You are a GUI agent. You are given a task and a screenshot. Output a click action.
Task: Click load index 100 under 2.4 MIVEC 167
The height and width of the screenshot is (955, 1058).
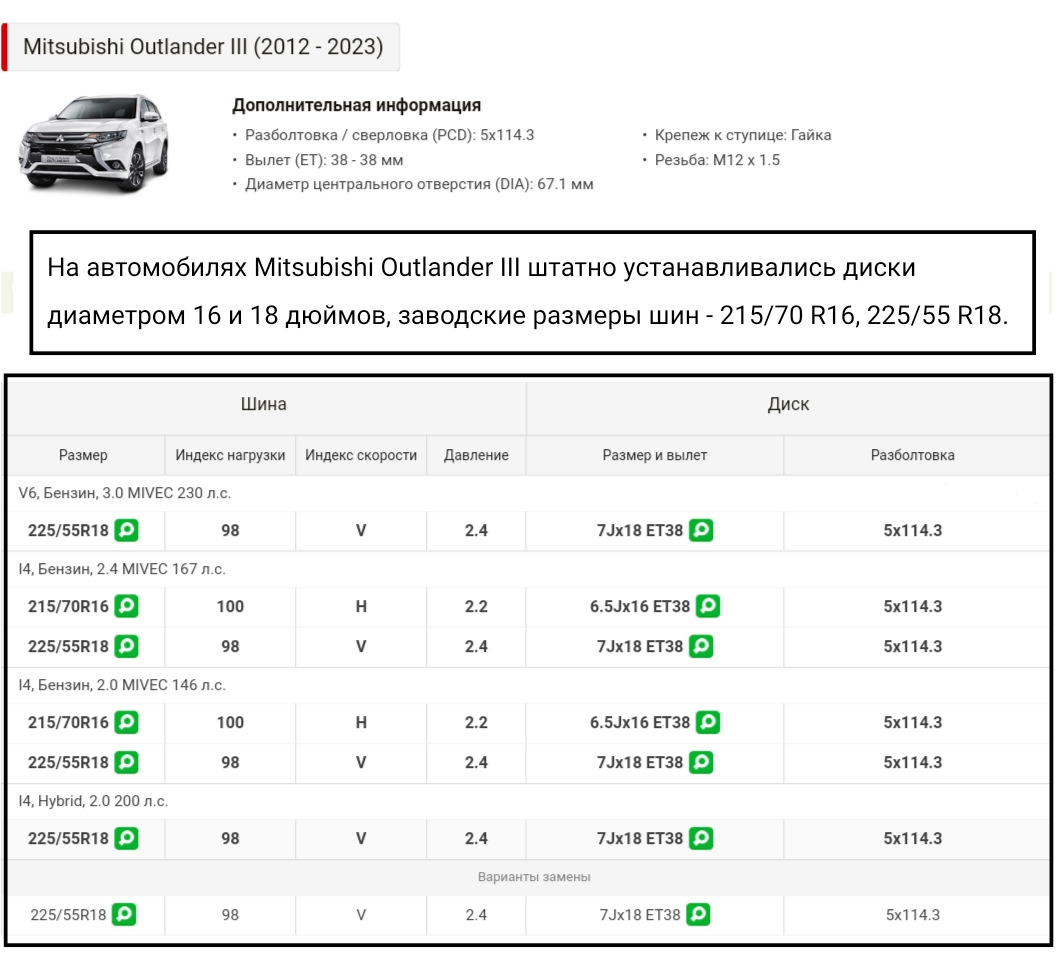point(230,606)
